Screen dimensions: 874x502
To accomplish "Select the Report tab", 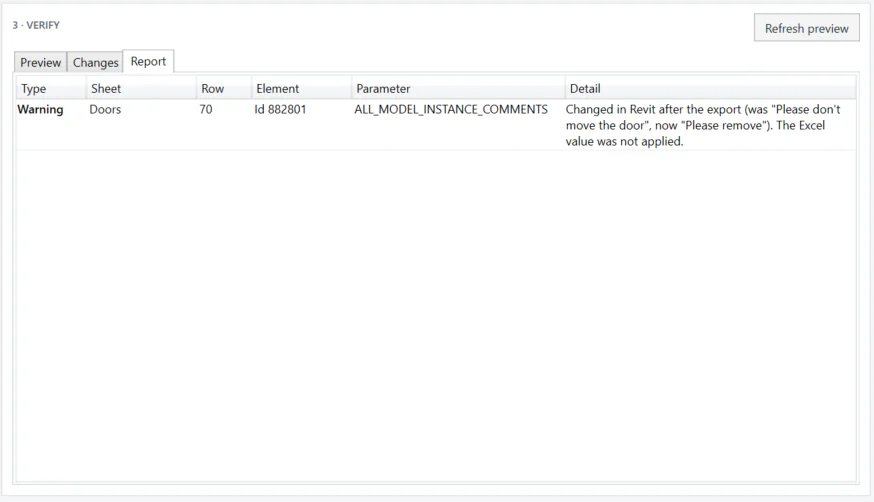I will 148,61.
